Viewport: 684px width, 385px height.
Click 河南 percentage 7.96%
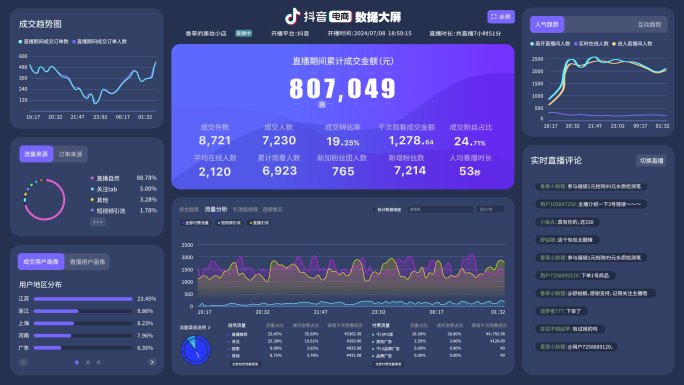coord(145,335)
